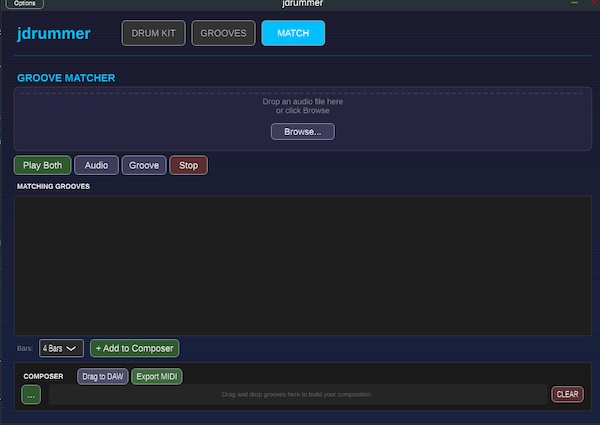Viewport: 600px width, 425px height.
Task: Click + Add to Composer
Action: pyautogui.click(x=135, y=348)
